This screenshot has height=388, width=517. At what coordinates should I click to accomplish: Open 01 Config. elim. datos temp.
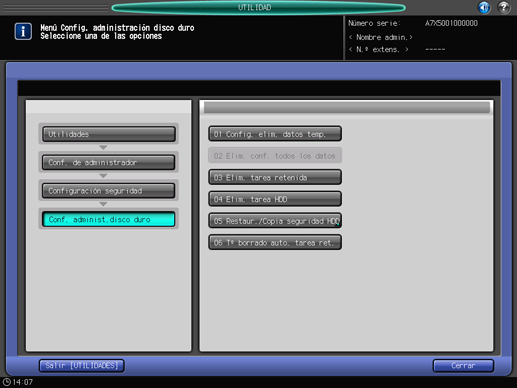275,134
